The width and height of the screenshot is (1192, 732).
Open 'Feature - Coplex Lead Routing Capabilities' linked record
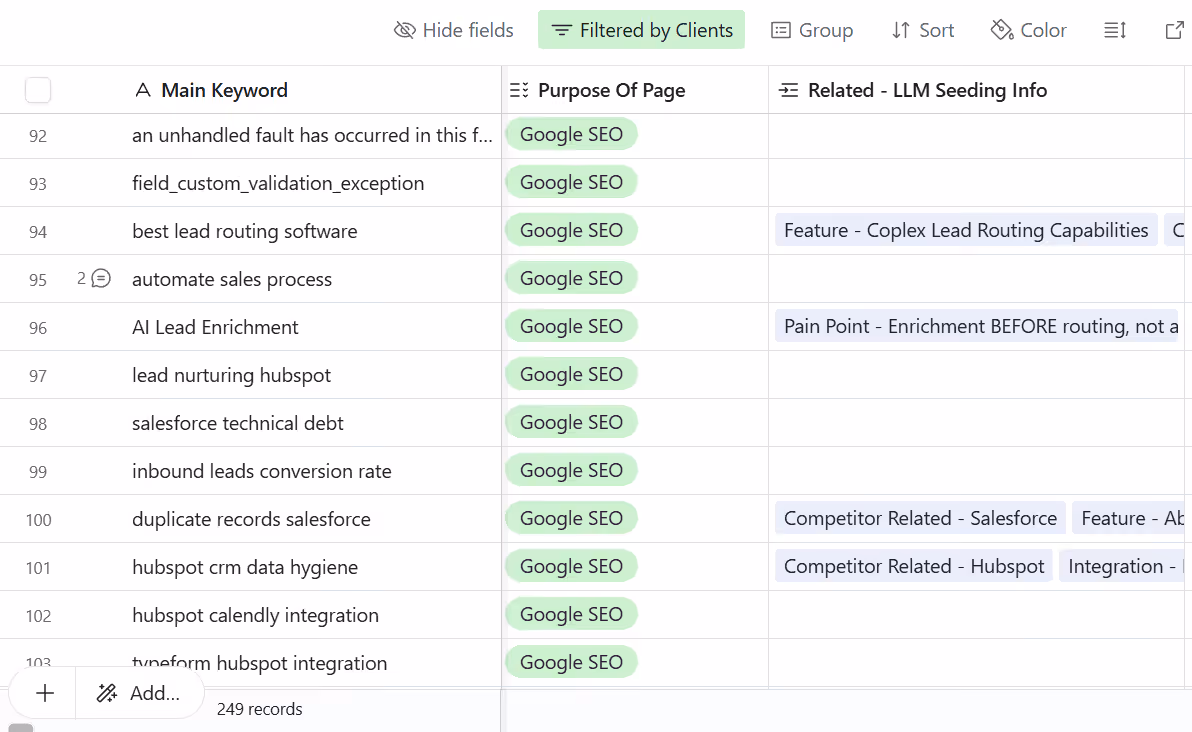(966, 230)
